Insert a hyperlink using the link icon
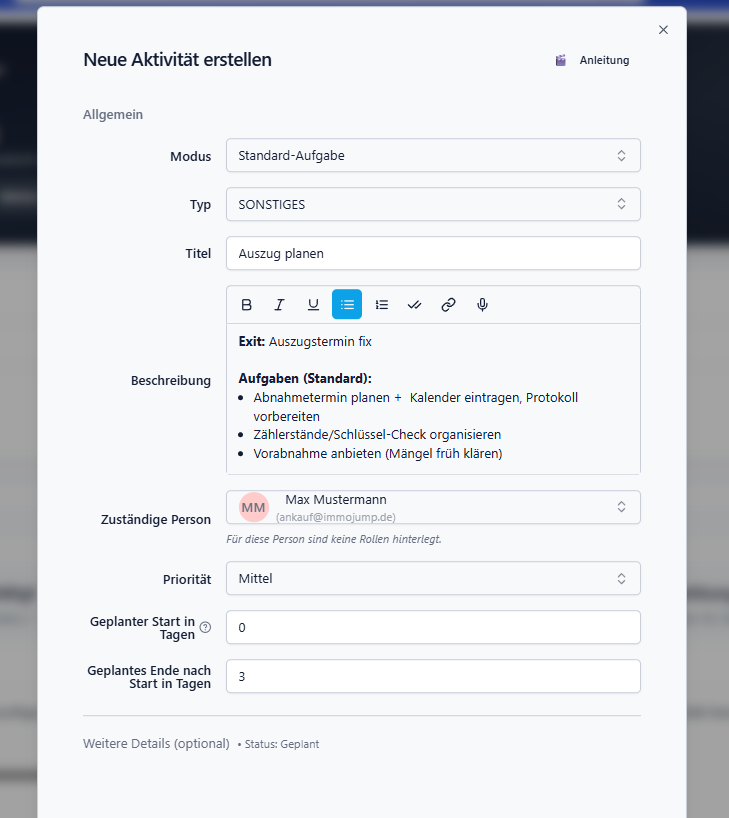Image resolution: width=729 pixels, height=818 pixels. click(448, 305)
